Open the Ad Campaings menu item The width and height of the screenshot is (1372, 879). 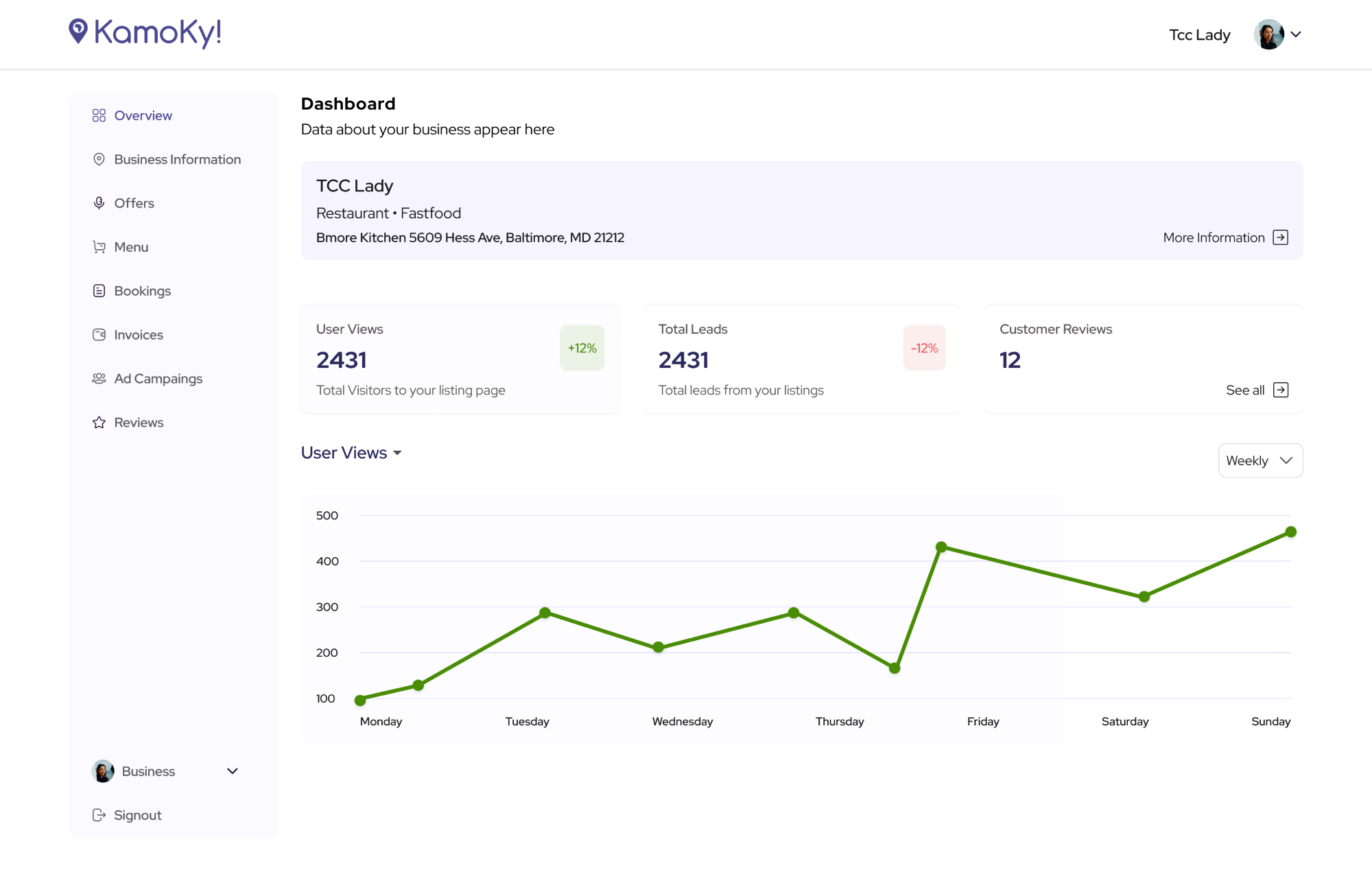158,379
